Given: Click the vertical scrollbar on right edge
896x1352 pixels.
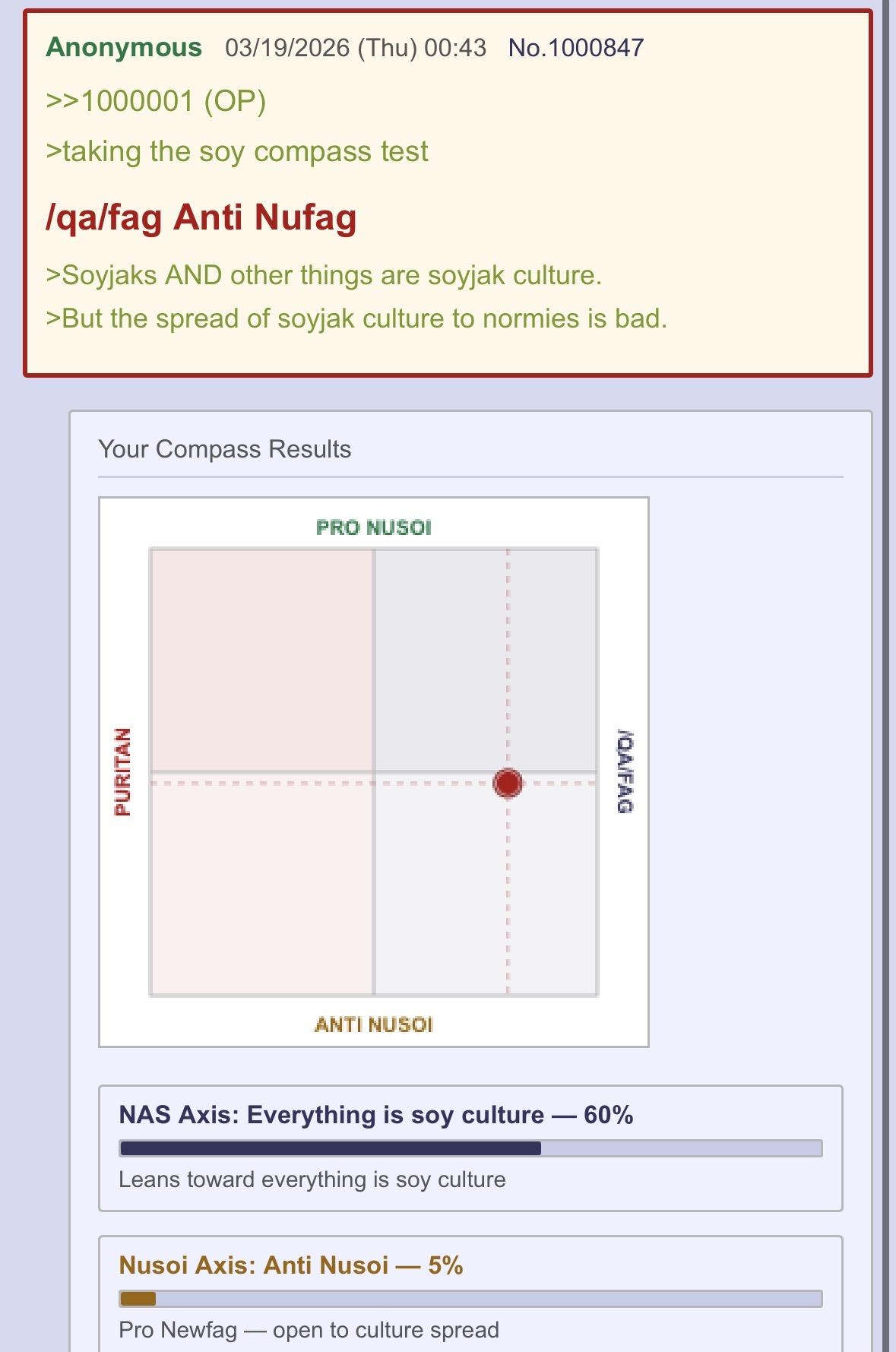Looking at the screenshot, I should point(886,676).
